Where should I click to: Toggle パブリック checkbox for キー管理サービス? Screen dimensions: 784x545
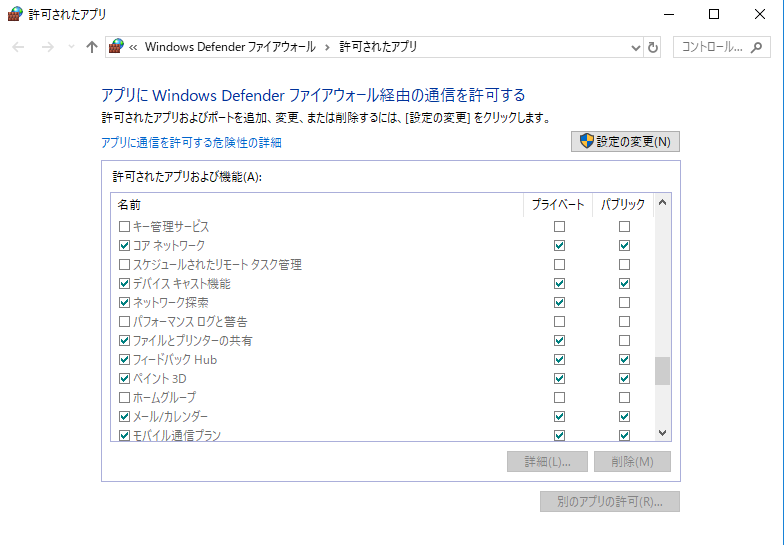(624, 226)
